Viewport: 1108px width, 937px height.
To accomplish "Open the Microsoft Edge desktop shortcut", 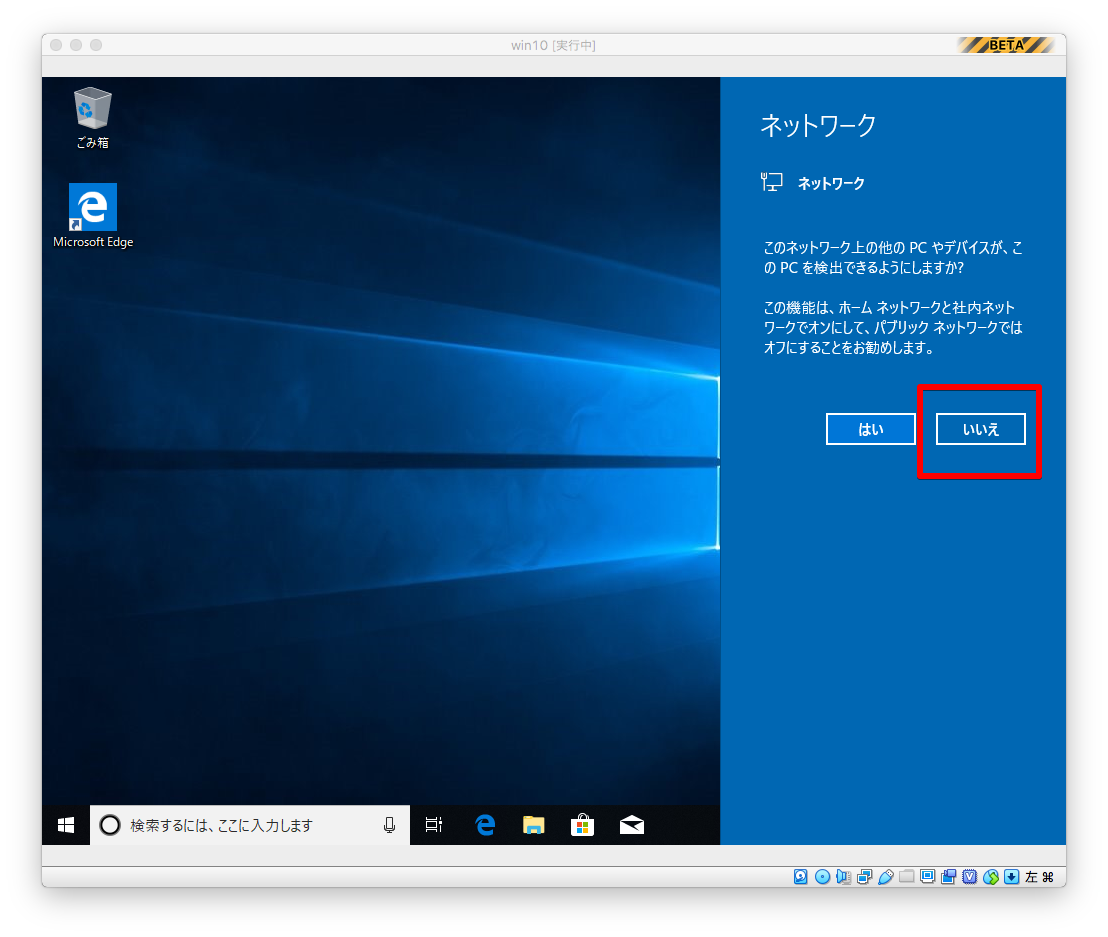I will pyautogui.click(x=93, y=216).
